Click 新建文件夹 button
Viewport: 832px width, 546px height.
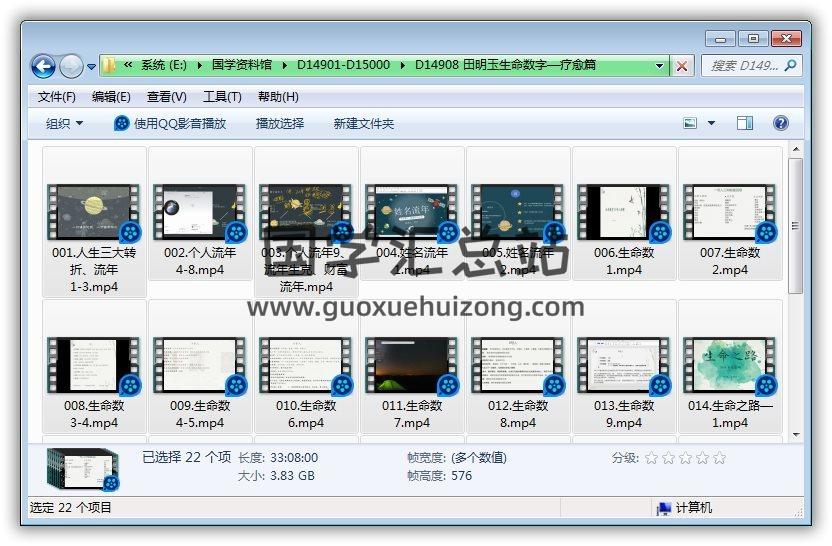click(x=364, y=123)
